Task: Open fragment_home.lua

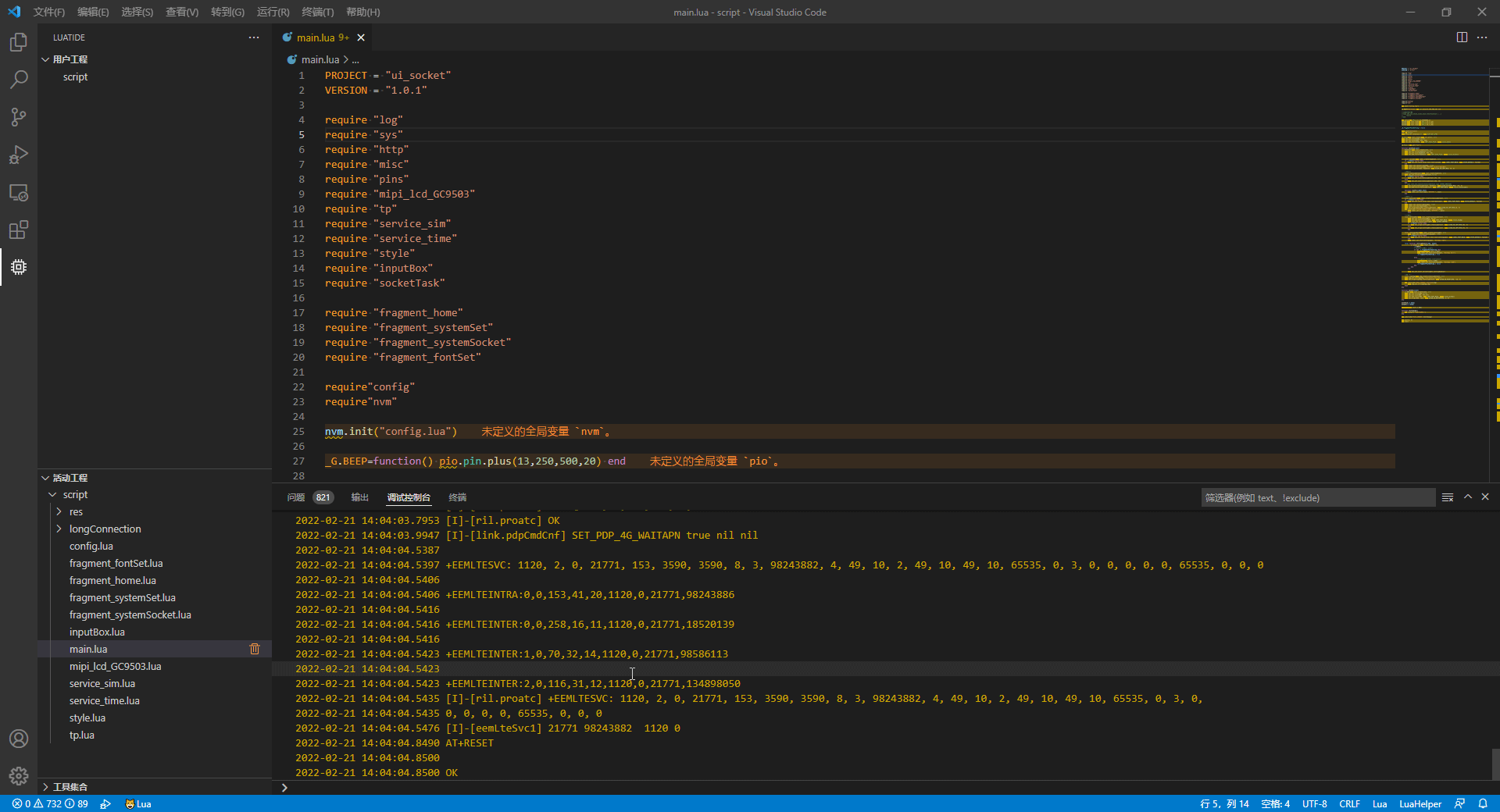Action: (x=112, y=581)
